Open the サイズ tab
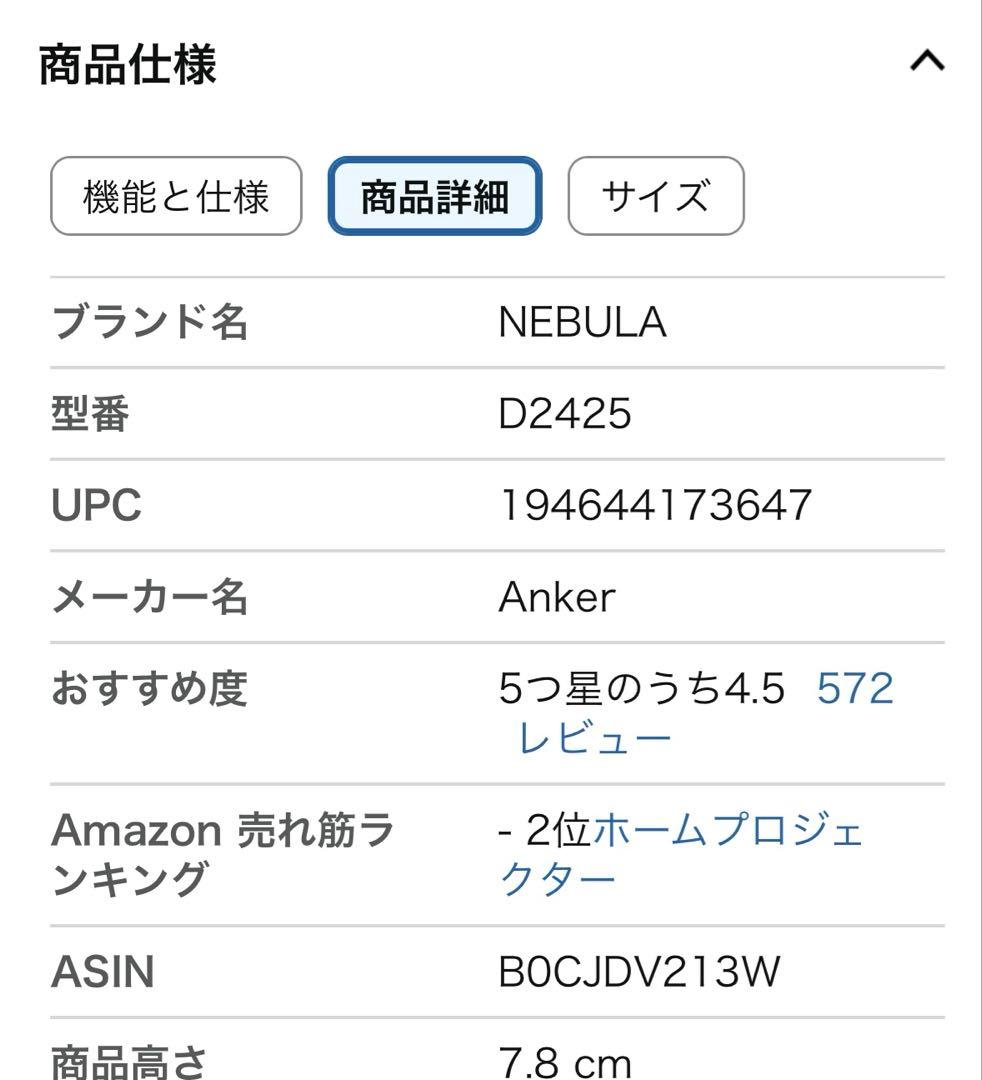 655,196
